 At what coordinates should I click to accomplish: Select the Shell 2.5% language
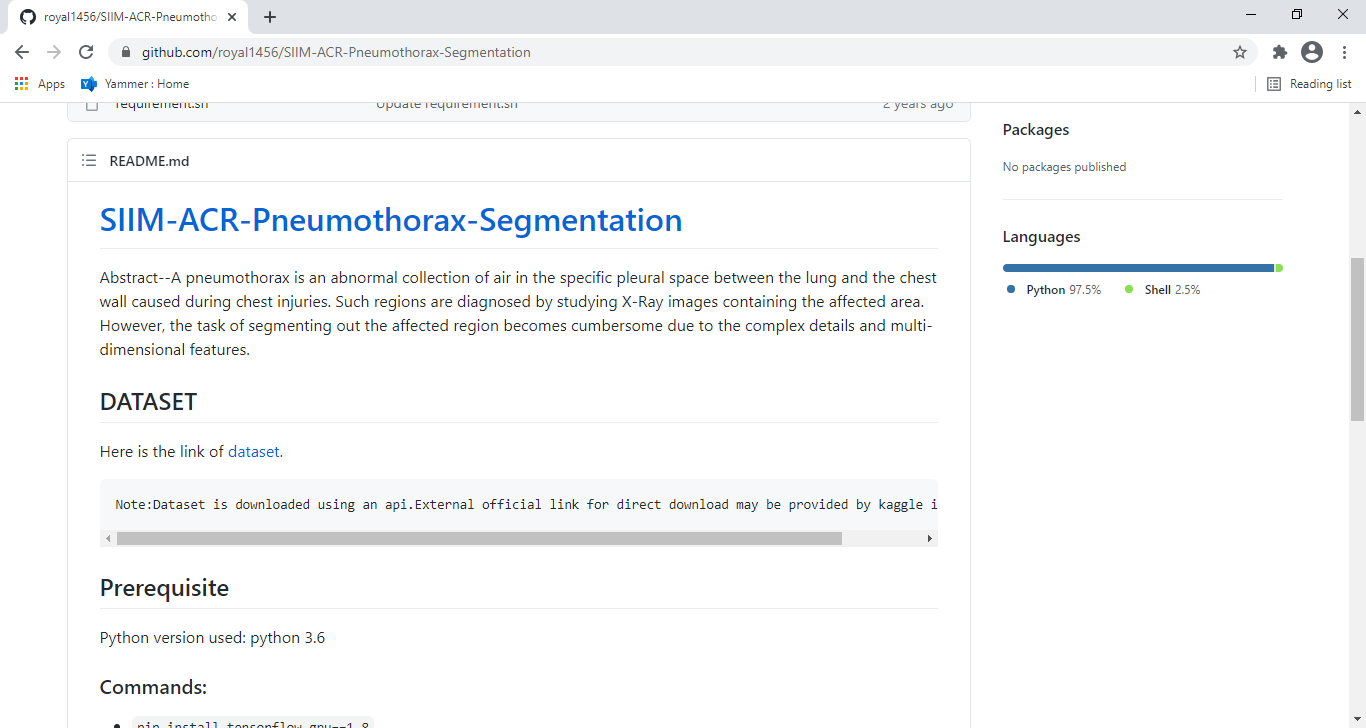(1162, 290)
